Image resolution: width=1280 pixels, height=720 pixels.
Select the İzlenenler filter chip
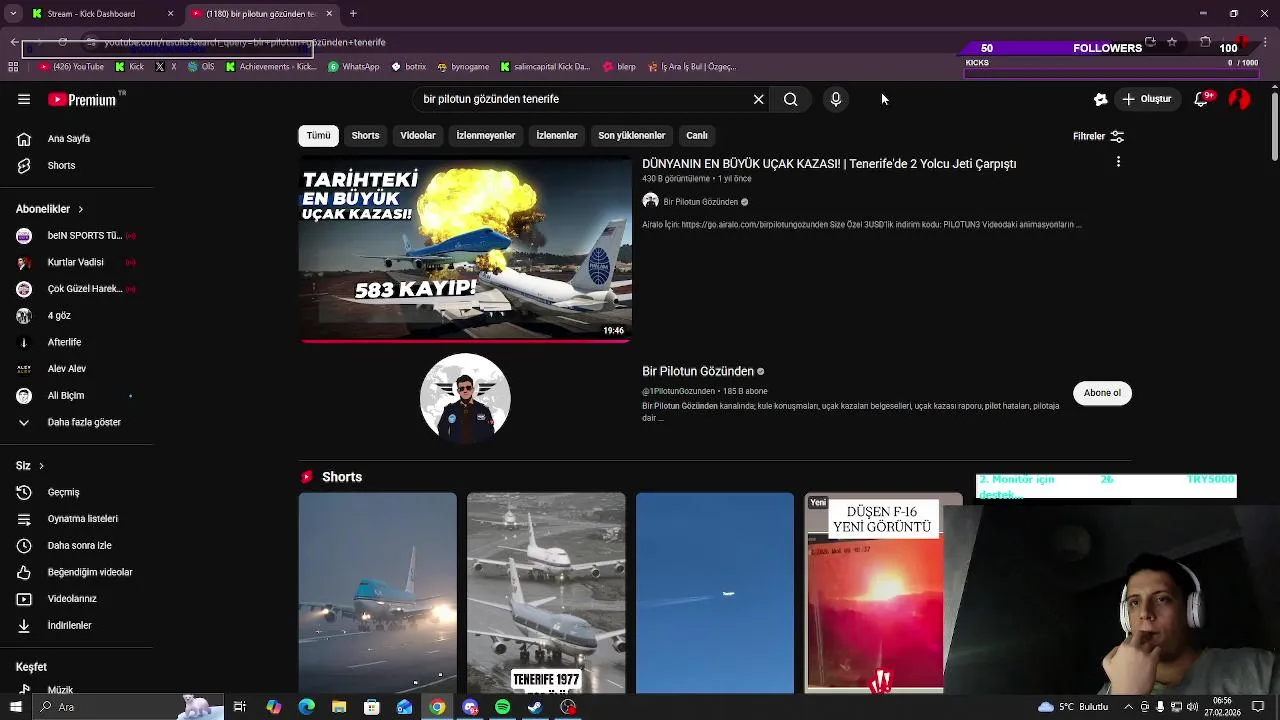(557, 135)
